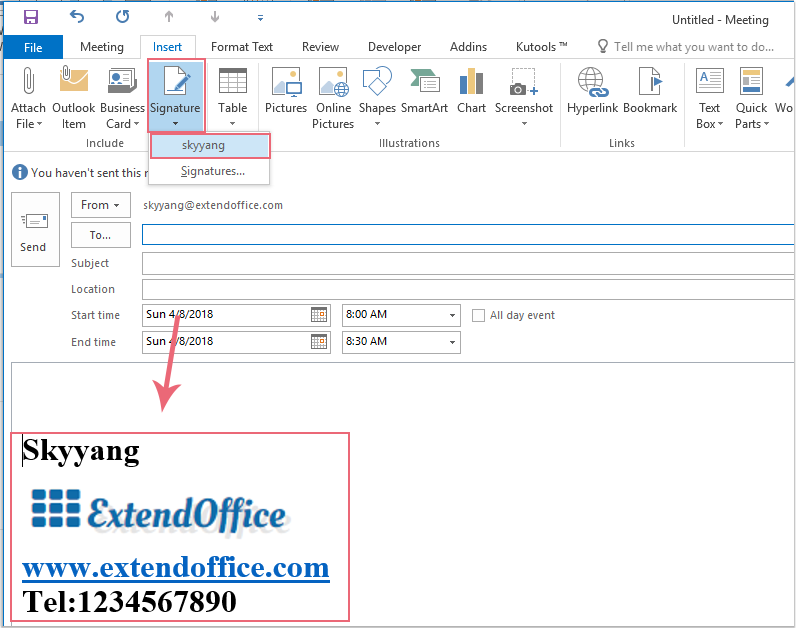Viewport: 796px width, 628px height.
Task: Expand the 8:00 AM start time dropdown
Action: 452,315
